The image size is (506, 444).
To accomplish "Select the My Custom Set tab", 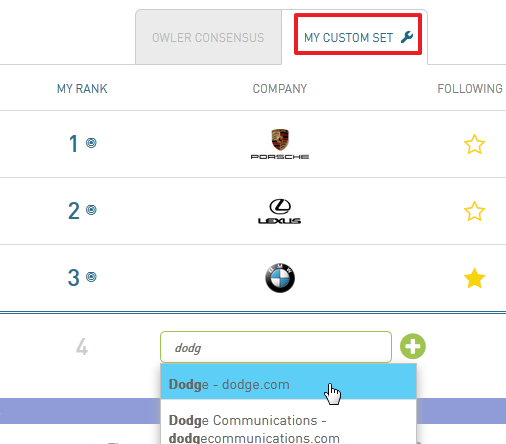I will 354,37.
